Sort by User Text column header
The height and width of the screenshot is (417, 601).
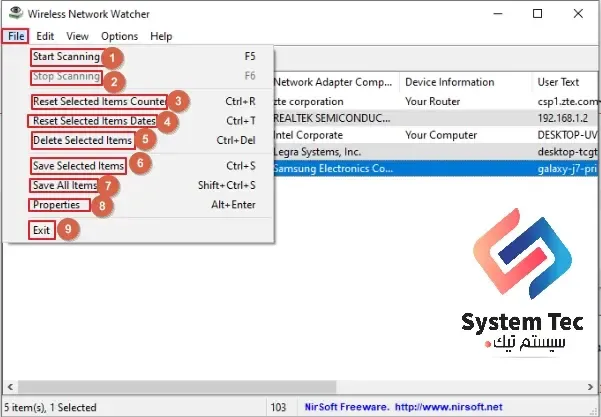567,82
